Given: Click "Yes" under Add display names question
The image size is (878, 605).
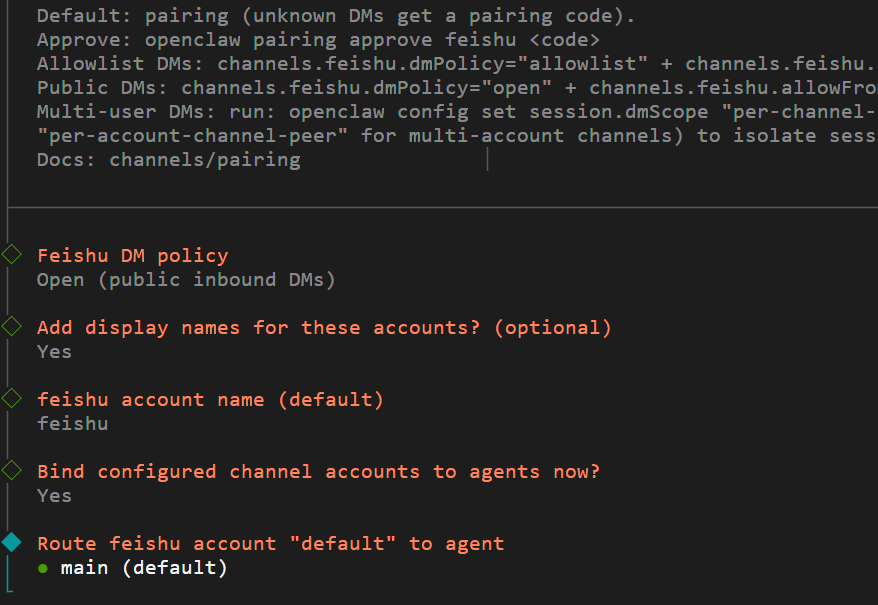Looking at the screenshot, I should tap(54, 352).
